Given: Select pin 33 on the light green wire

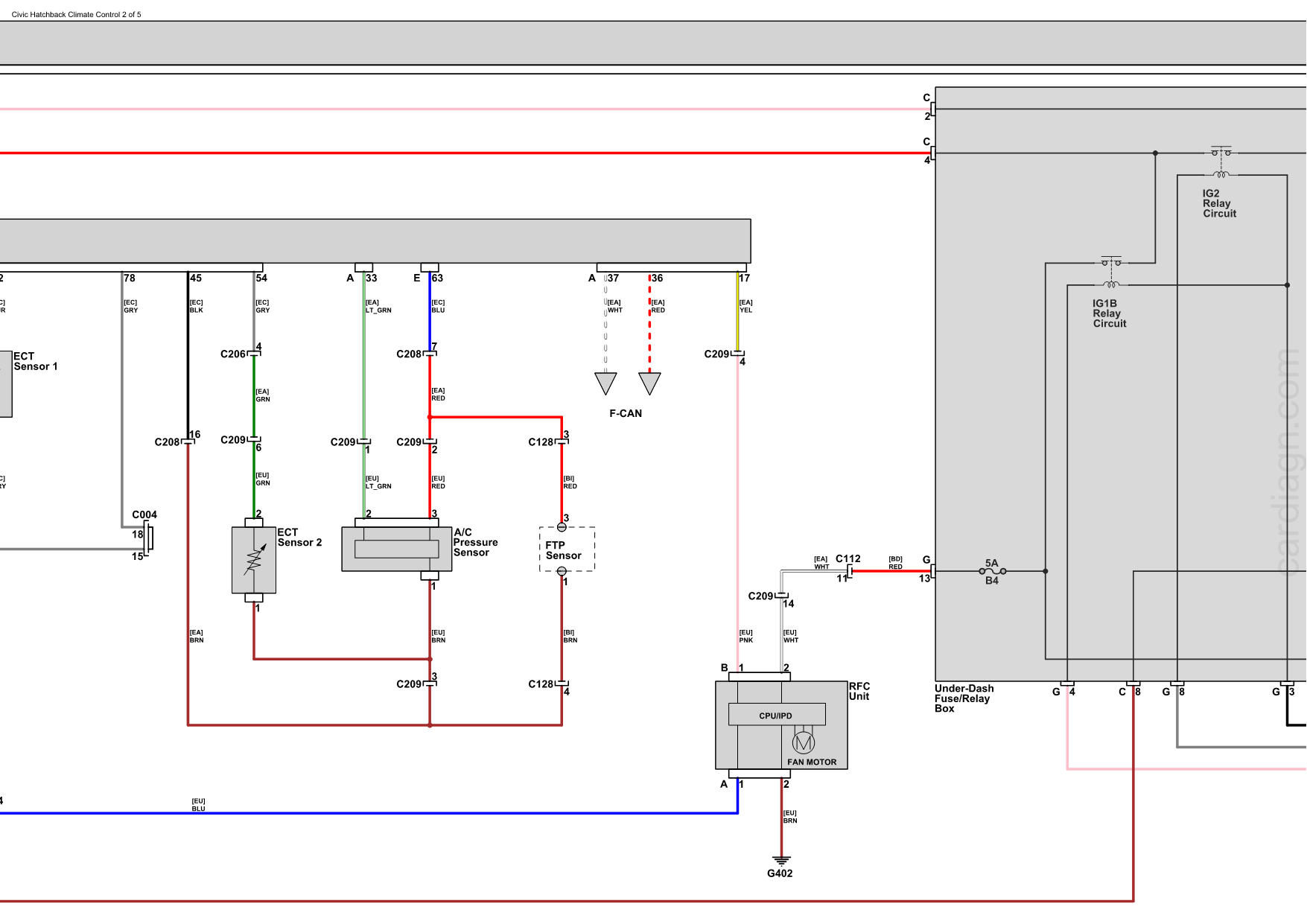Looking at the screenshot, I should 372,278.
